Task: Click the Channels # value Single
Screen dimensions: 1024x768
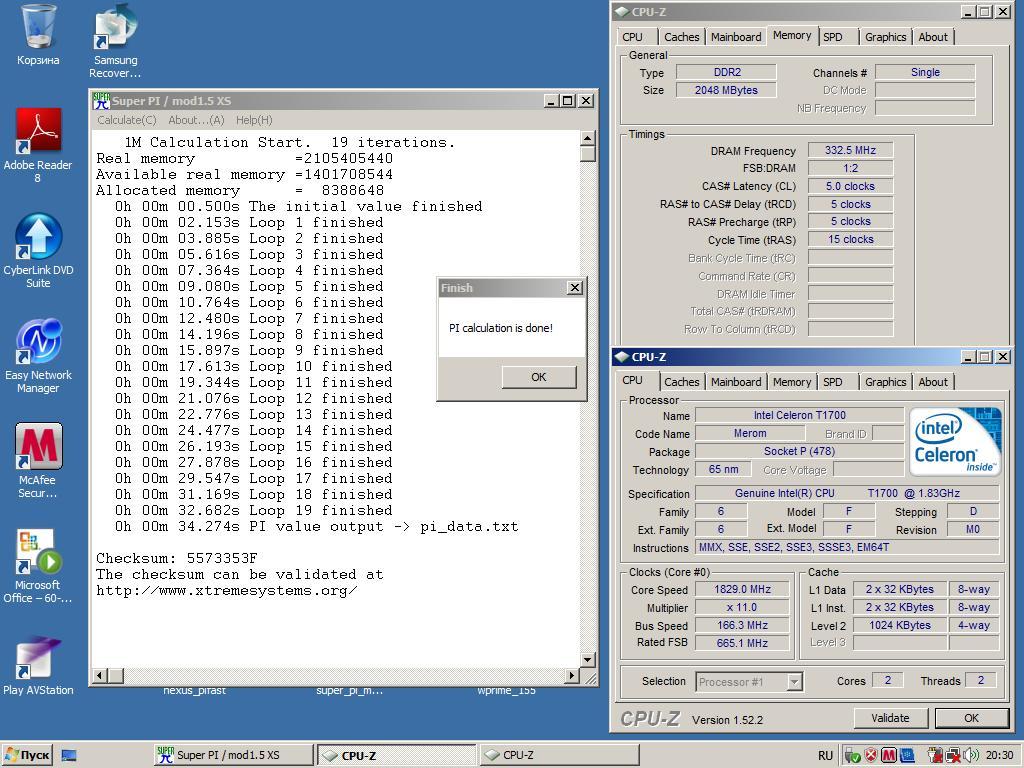Action: click(925, 72)
